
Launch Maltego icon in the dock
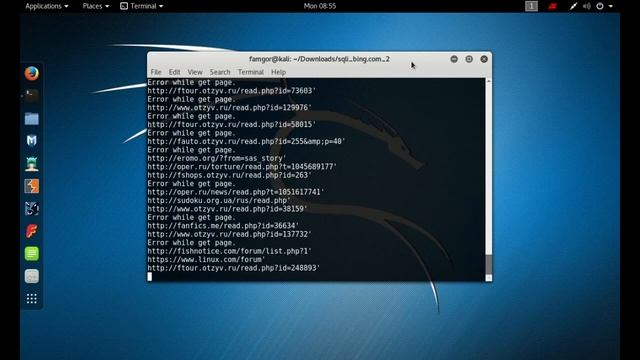point(31,209)
